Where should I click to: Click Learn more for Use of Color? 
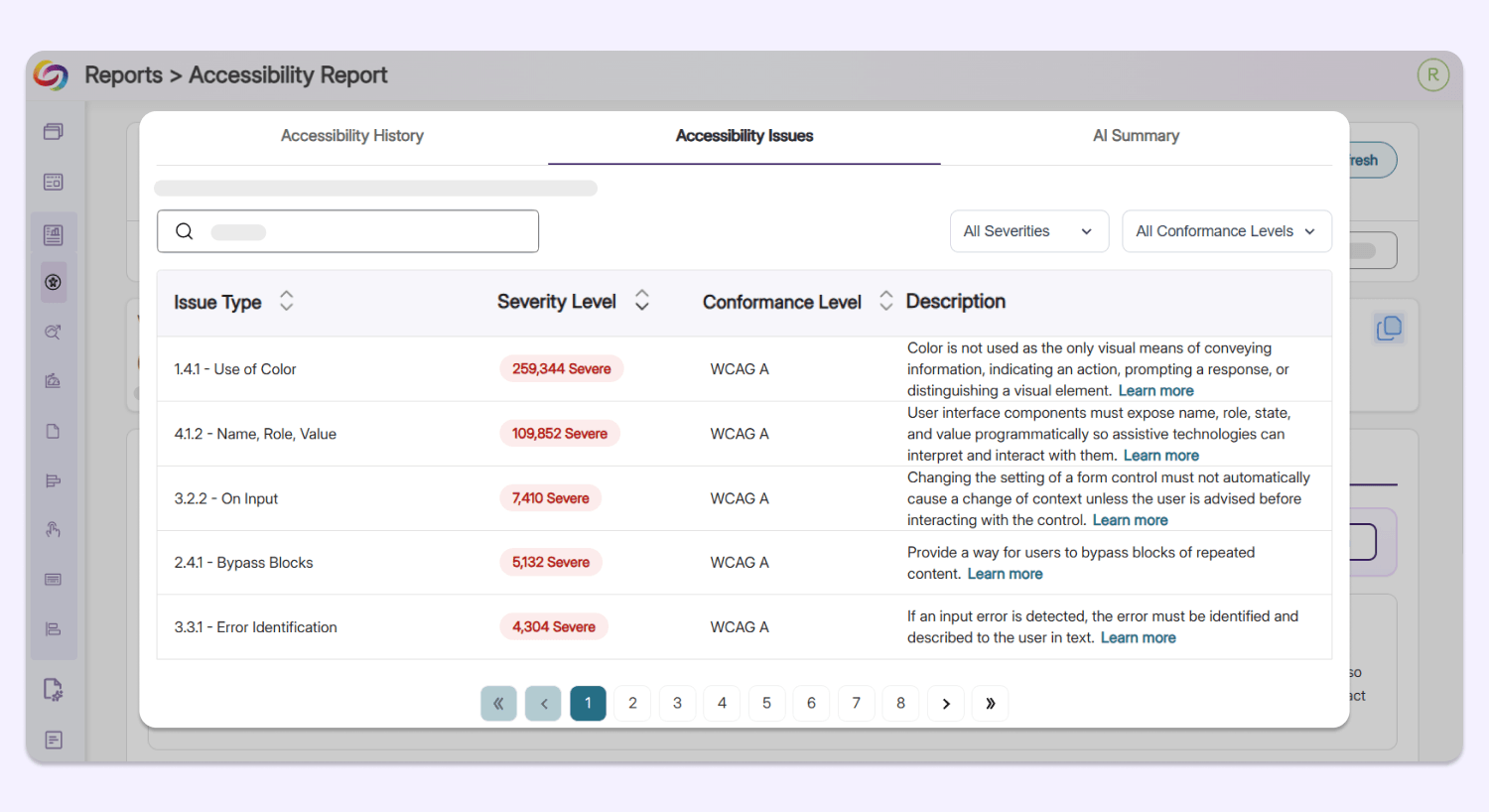[1156, 391]
